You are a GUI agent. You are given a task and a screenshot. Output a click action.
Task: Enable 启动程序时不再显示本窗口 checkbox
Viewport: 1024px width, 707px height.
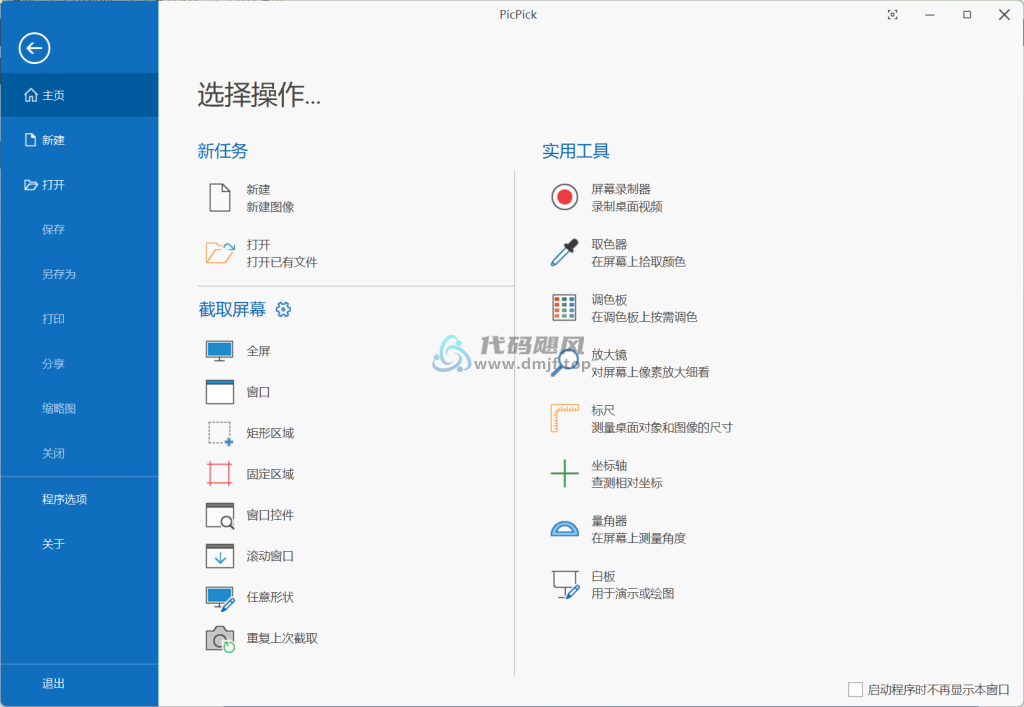coord(855,689)
